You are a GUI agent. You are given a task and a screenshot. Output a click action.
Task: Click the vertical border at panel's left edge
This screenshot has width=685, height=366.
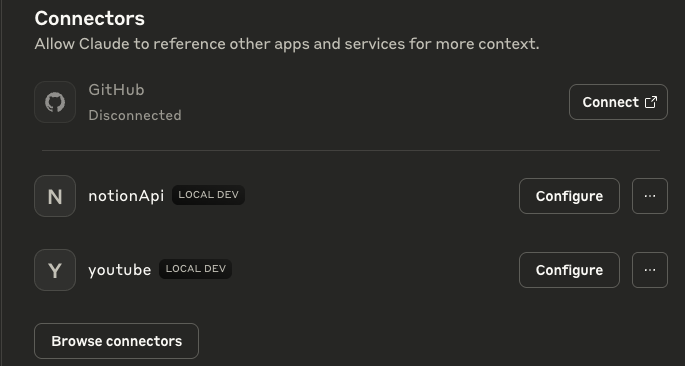click(x=1, y=183)
